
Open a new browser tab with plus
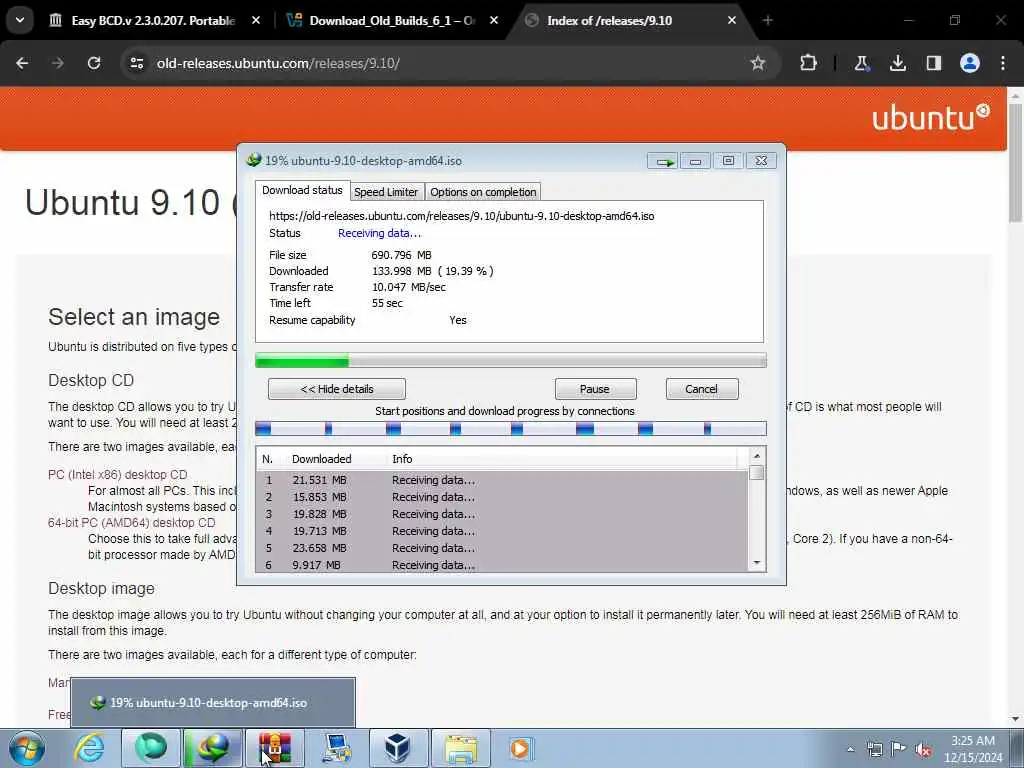click(x=767, y=20)
